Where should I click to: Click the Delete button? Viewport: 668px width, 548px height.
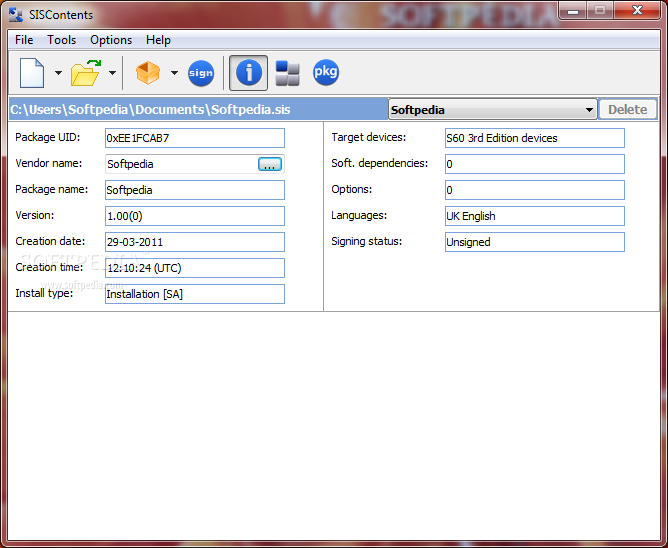point(628,110)
